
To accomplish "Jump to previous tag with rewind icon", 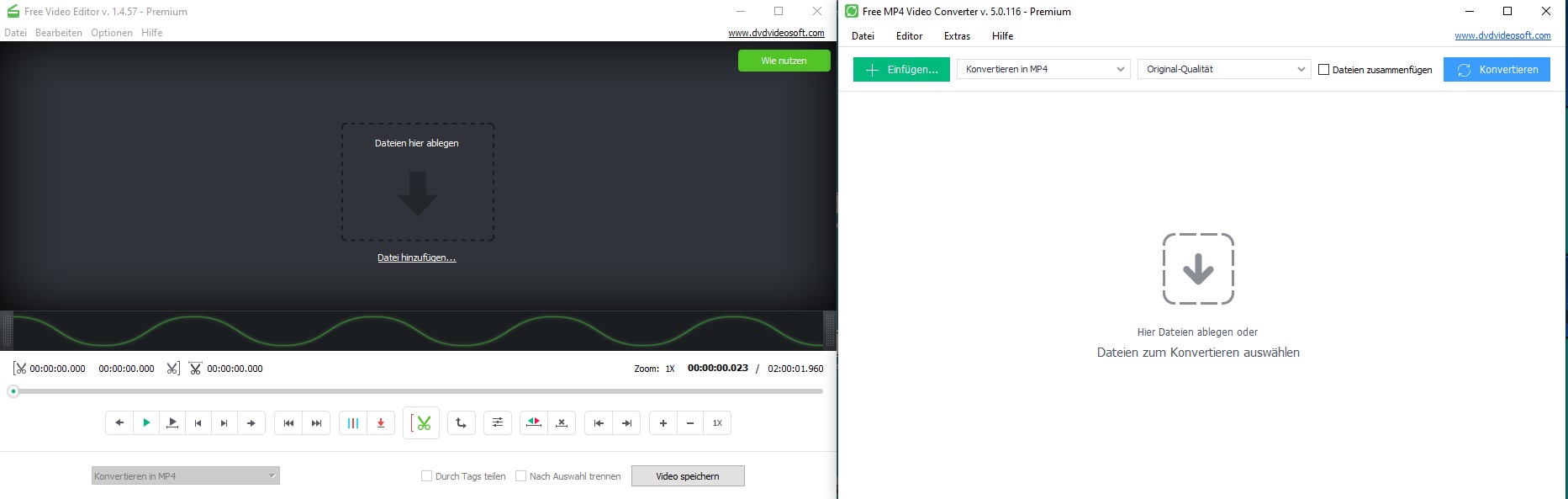I will pos(288,422).
